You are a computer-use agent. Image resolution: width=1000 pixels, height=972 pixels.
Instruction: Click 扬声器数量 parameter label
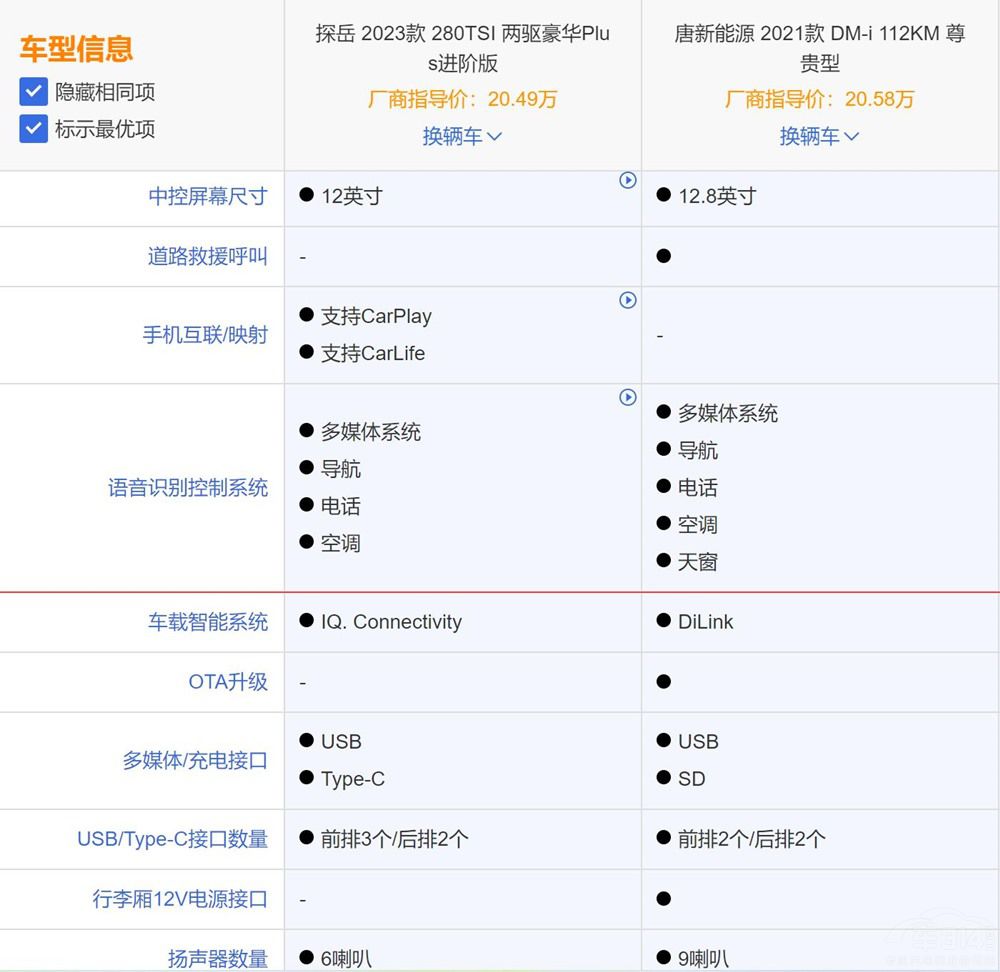(218, 959)
